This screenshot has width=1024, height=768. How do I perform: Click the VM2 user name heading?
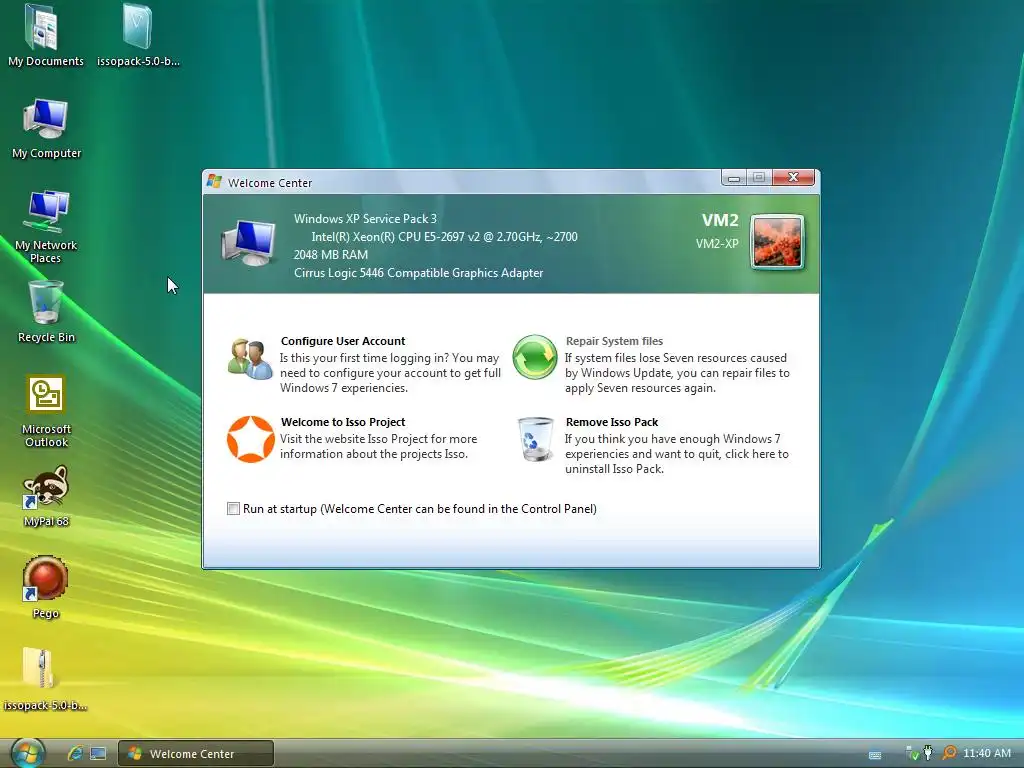click(720, 221)
